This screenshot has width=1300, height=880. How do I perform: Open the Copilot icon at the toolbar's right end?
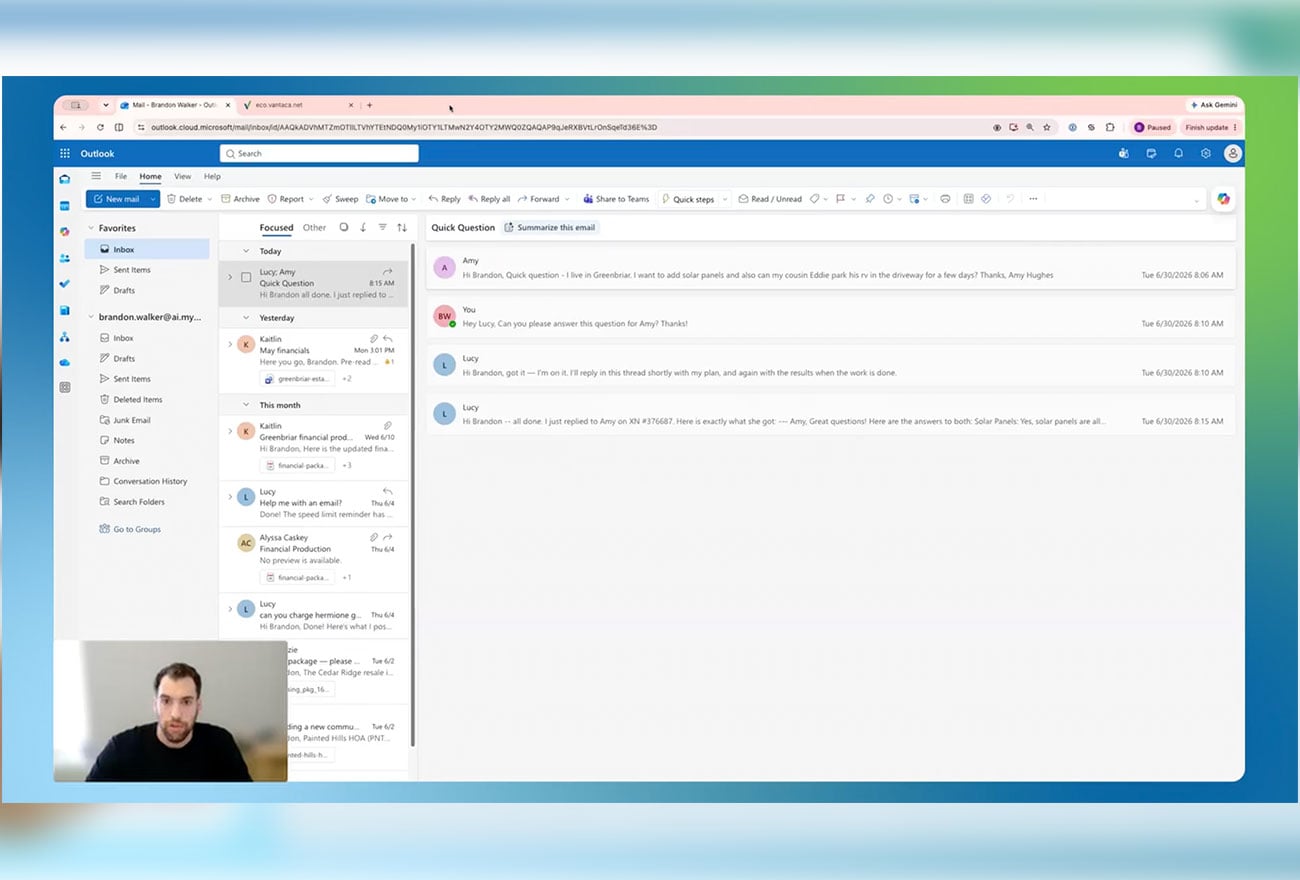[x=1223, y=199]
